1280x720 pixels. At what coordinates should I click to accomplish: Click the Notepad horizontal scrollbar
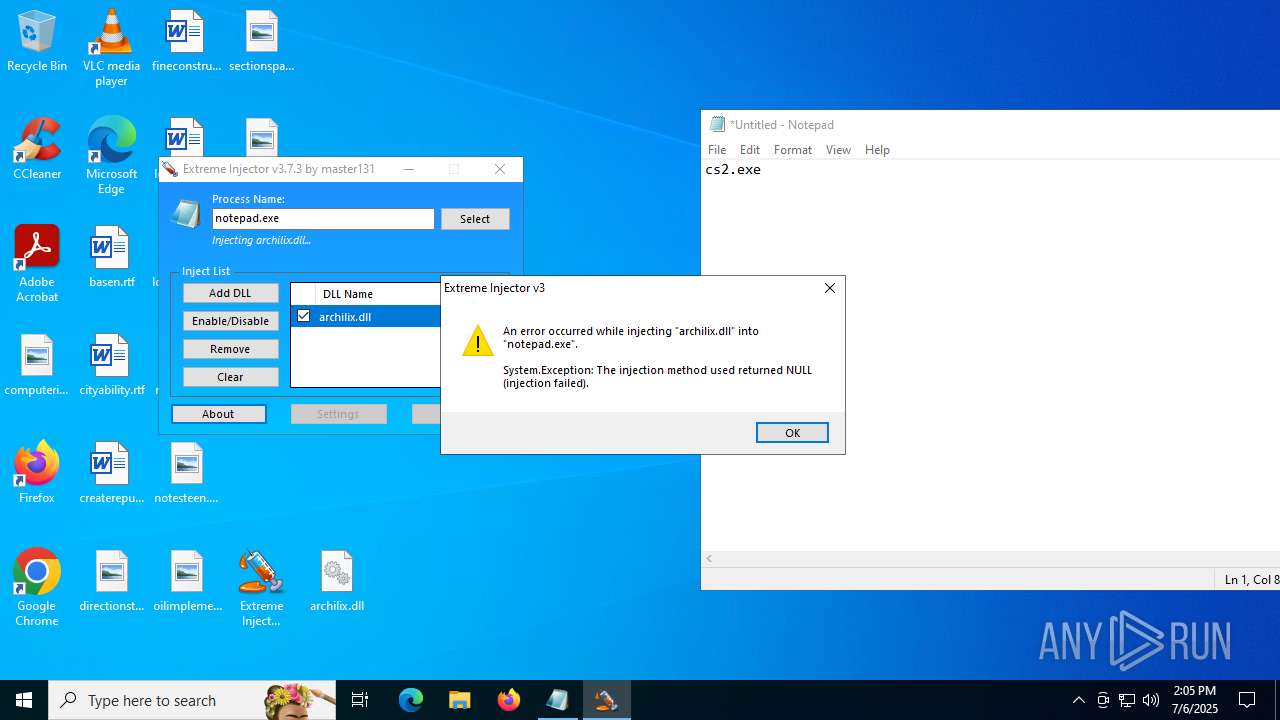pos(990,558)
